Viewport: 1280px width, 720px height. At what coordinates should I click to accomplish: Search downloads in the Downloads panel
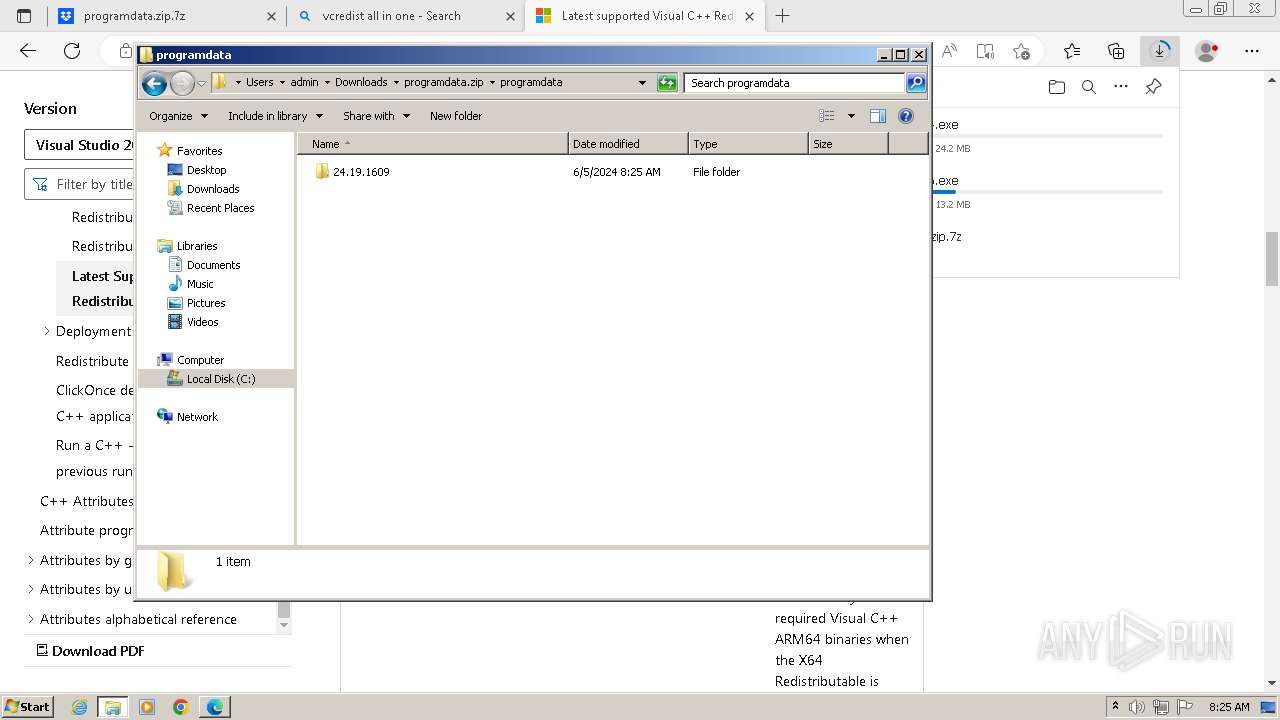1089,87
